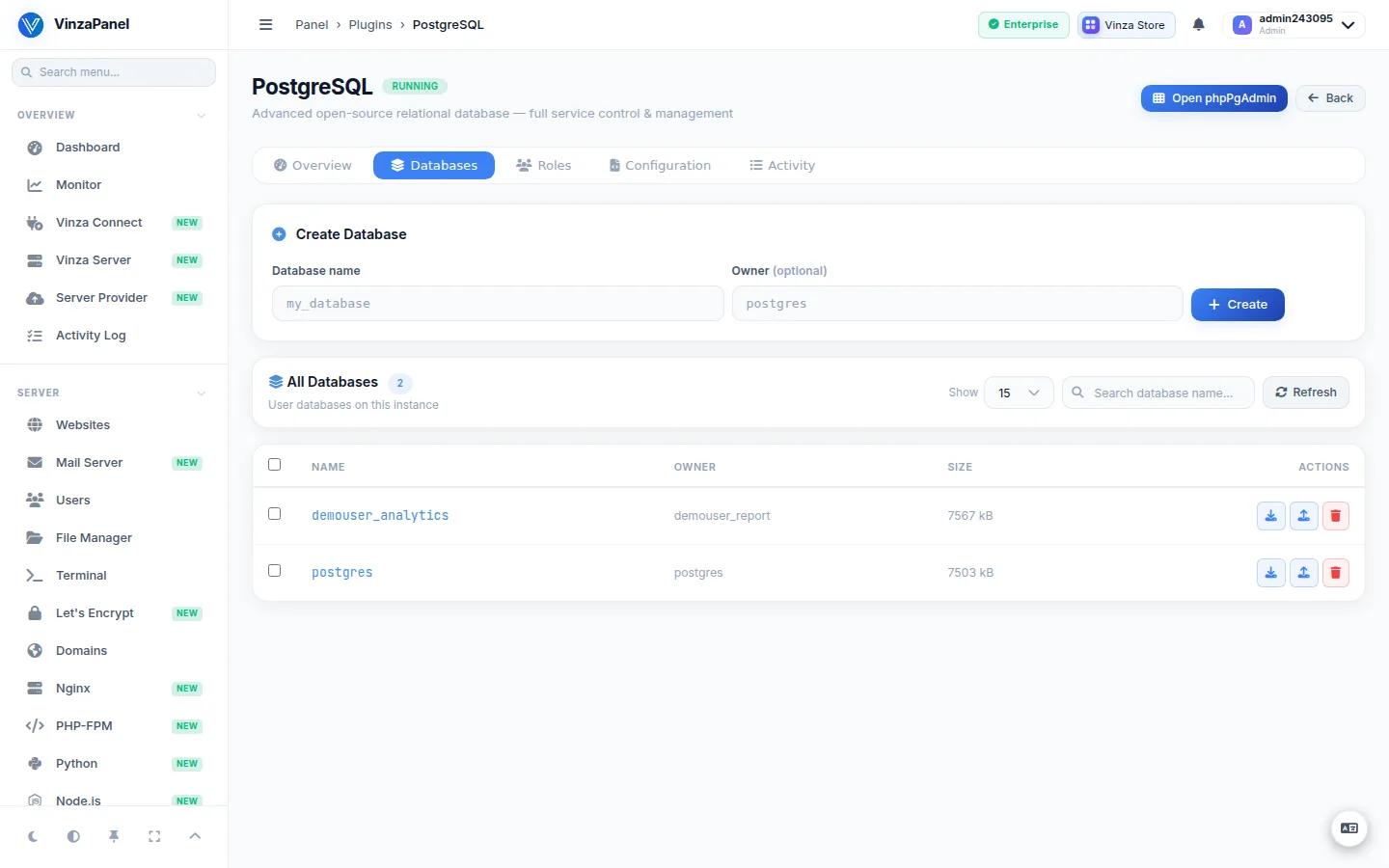Check the select-all databases checkbox

[274, 465]
